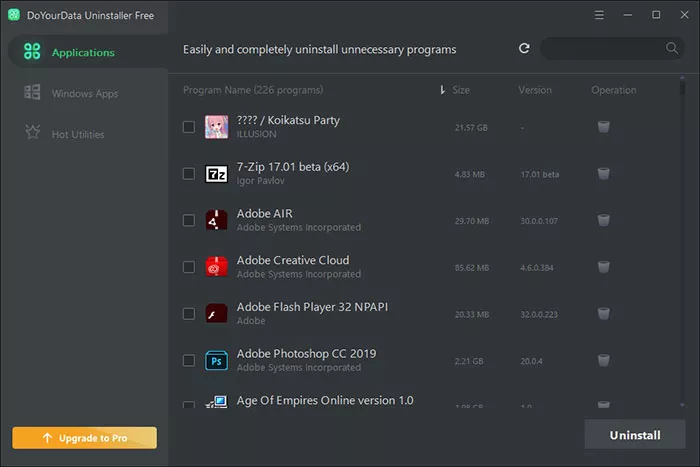Click the Upgrade to Pro button
Image resolution: width=700 pixels, height=467 pixels.
coord(85,438)
